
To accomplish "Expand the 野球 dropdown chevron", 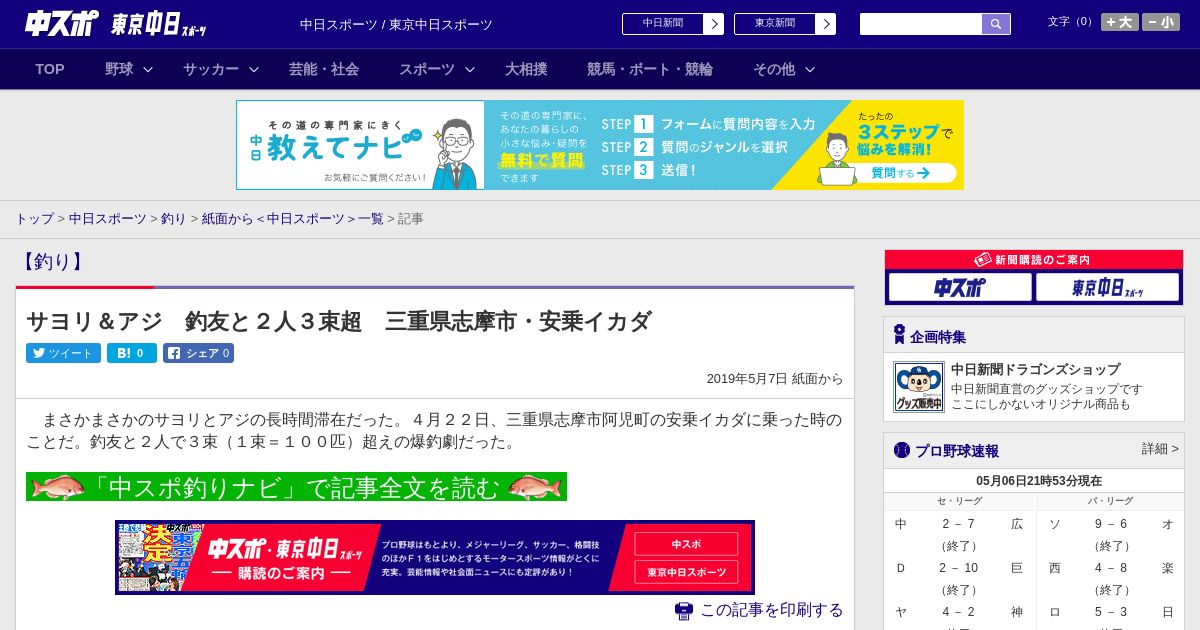I will (x=148, y=69).
